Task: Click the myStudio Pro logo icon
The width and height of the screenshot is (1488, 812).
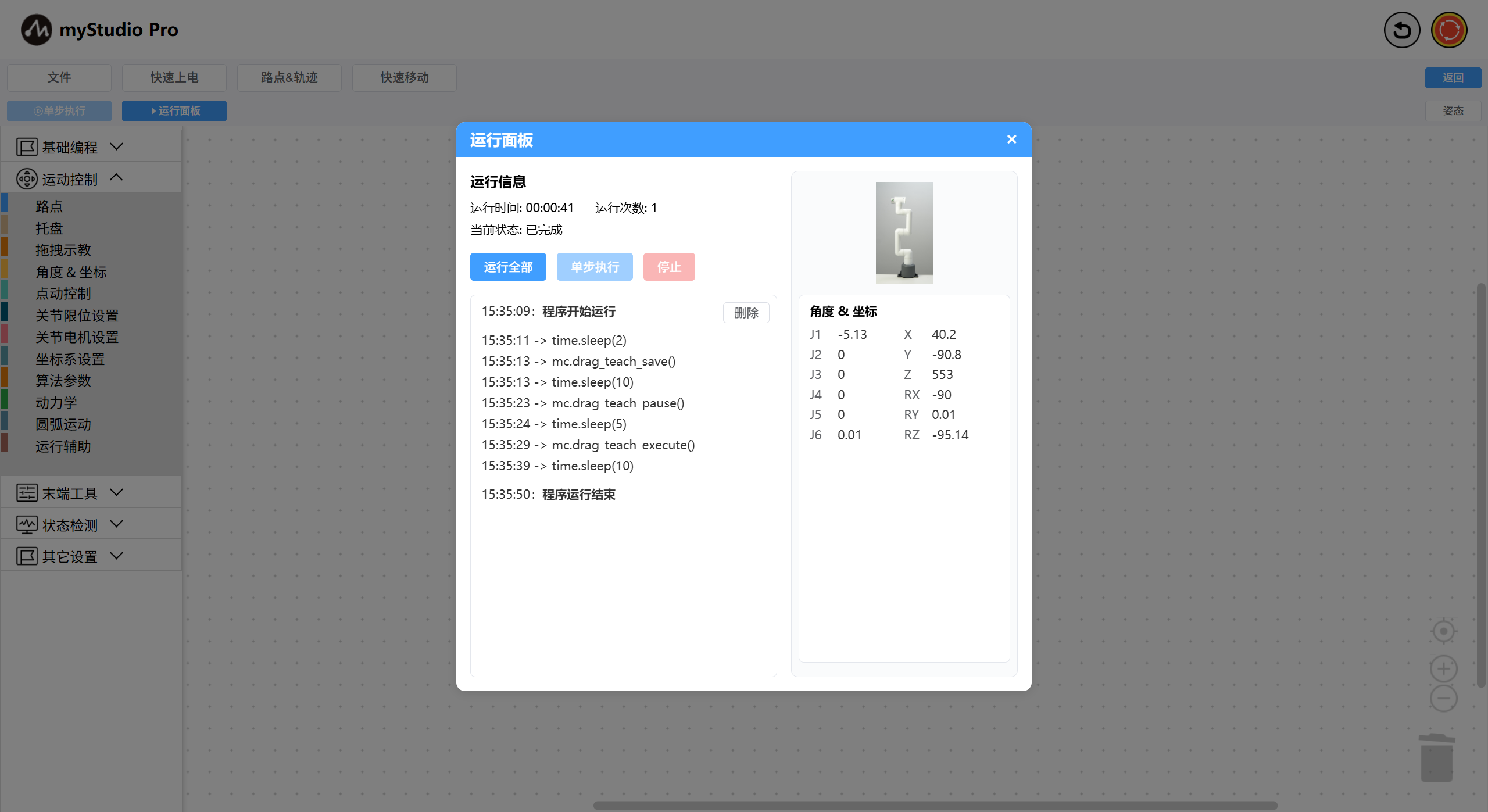Action: 37,30
